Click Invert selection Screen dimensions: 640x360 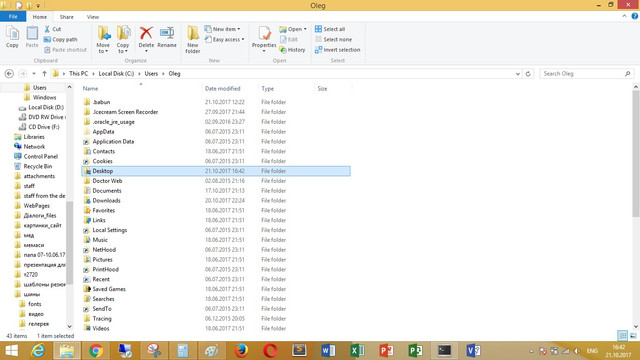(337, 49)
